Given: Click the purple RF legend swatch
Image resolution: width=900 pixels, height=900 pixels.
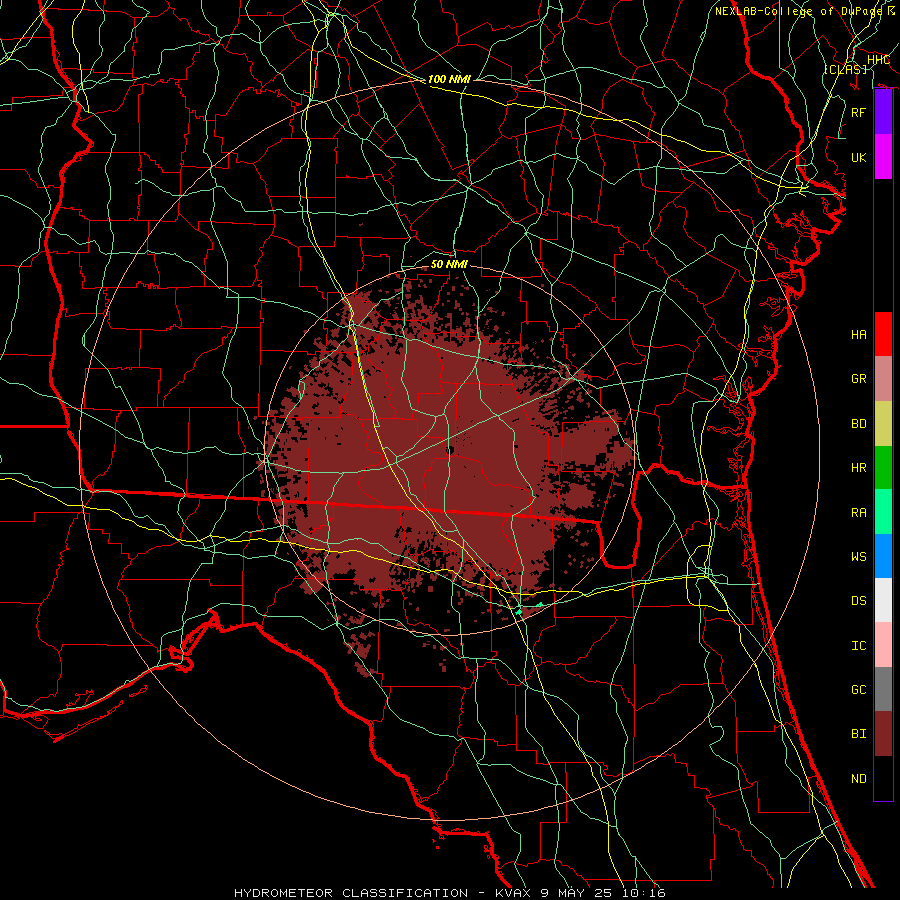Looking at the screenshot, I should point(883,112).
